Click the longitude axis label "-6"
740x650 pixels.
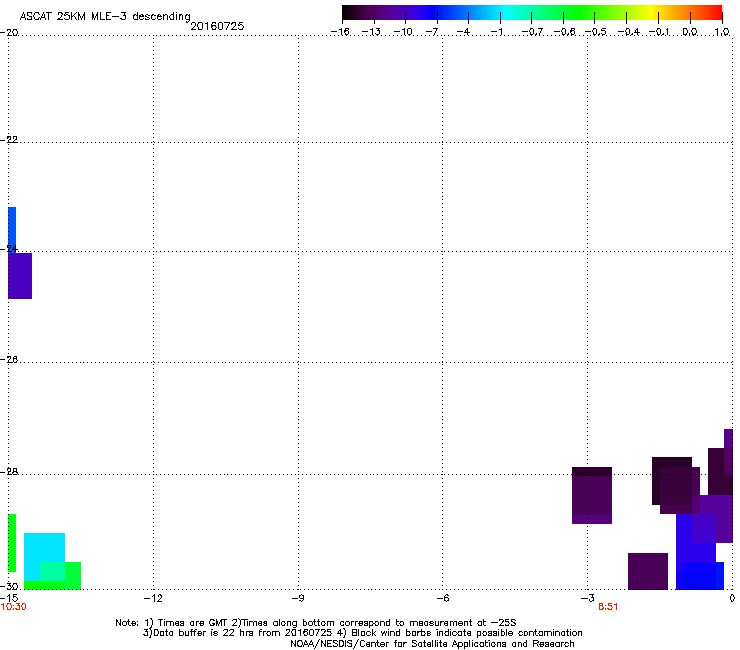442,599
